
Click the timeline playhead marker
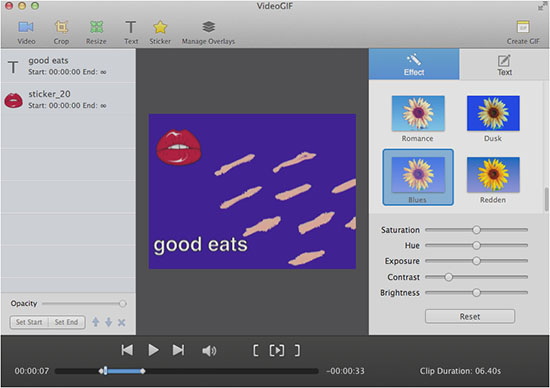[x=105, y=371]
